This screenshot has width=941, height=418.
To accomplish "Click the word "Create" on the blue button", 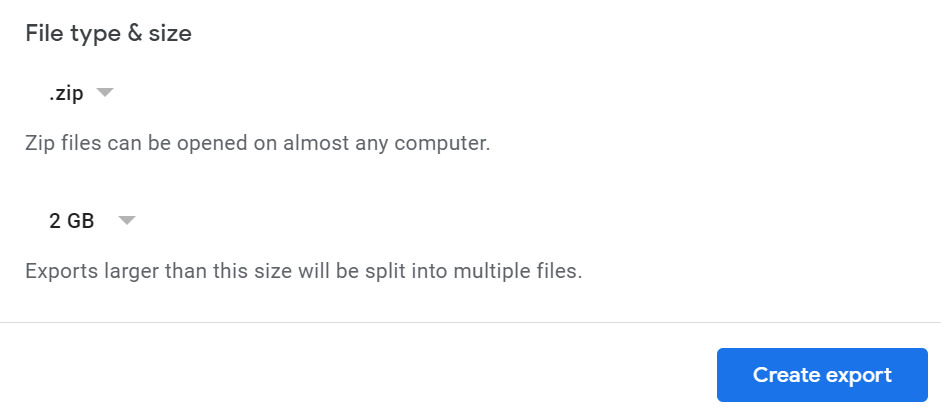I will point(787,375).
